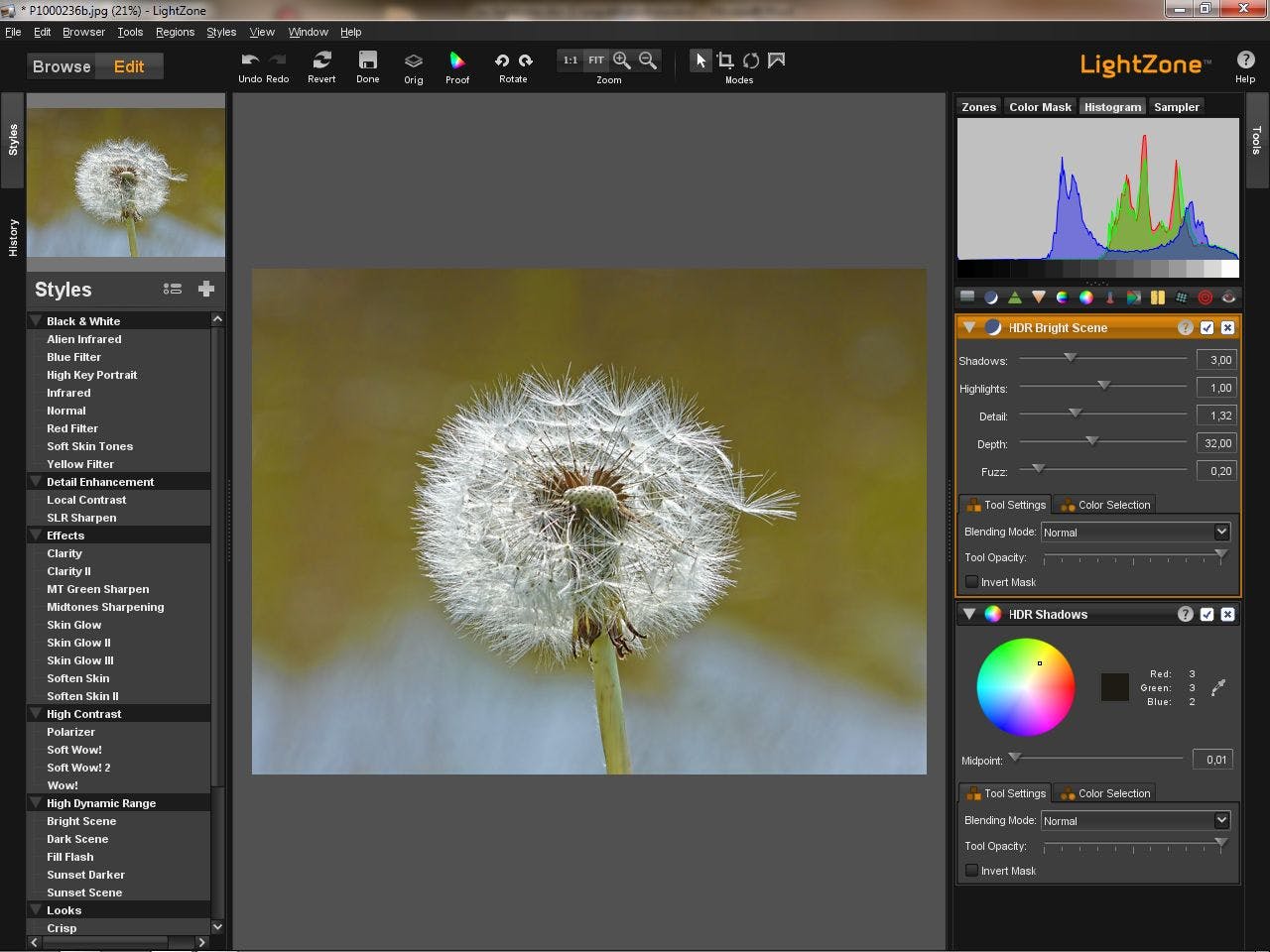Click the Revert icon in toolbar

click(x=321, y=60)
